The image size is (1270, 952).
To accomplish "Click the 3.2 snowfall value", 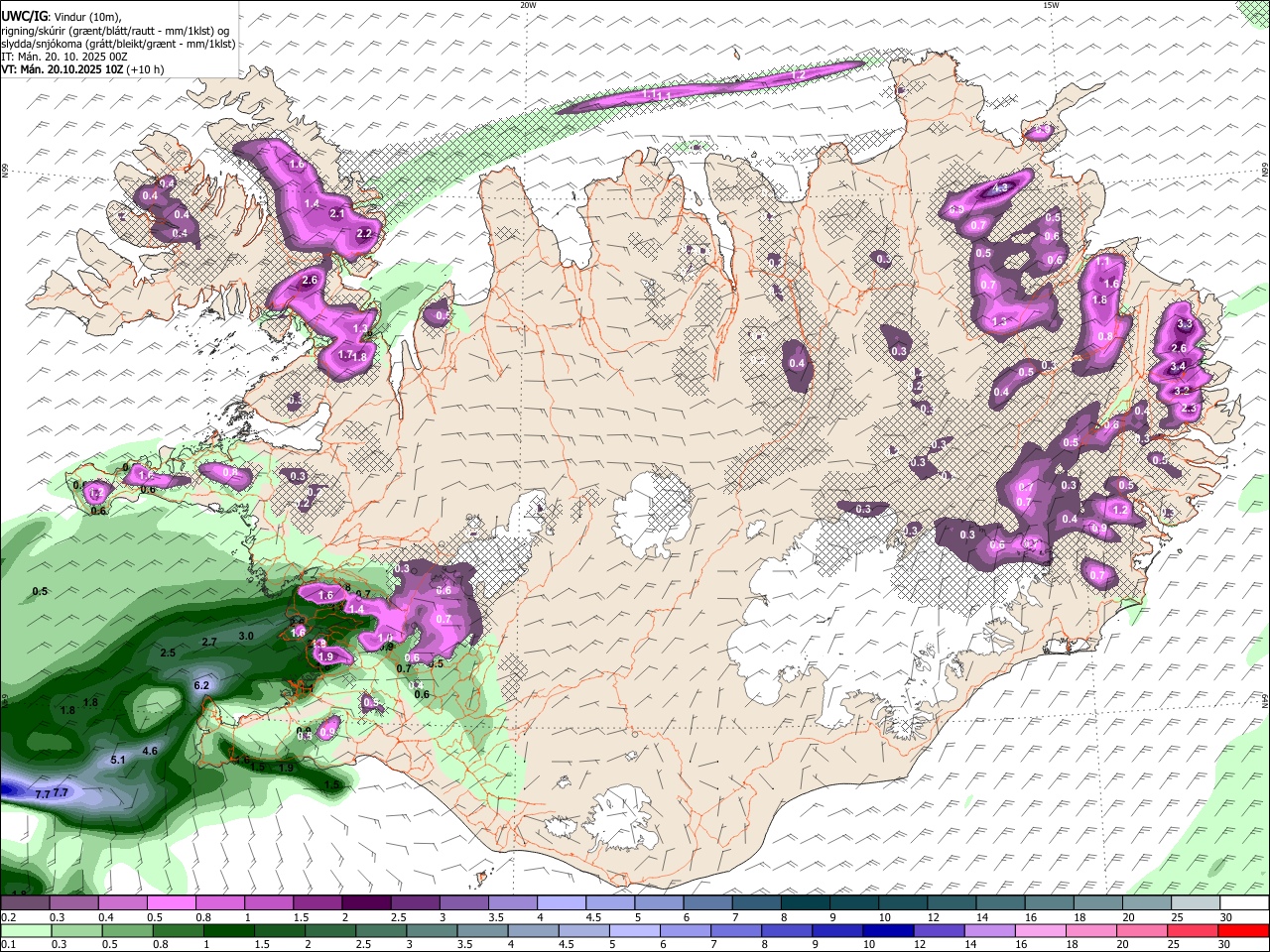I will click(1182, 391).
